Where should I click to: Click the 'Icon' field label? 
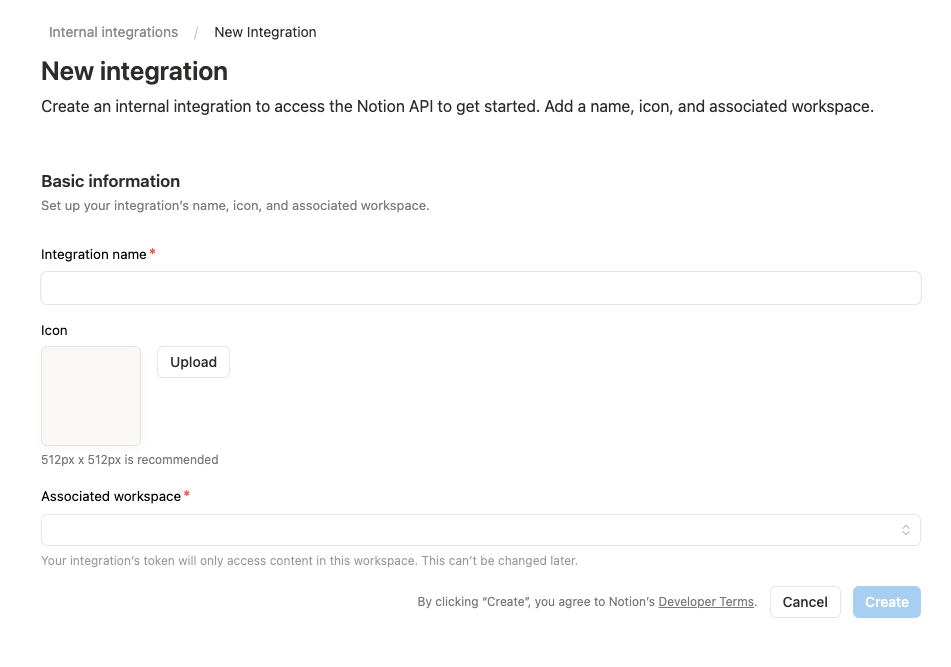pyautogui.click(x=54, y=330)
